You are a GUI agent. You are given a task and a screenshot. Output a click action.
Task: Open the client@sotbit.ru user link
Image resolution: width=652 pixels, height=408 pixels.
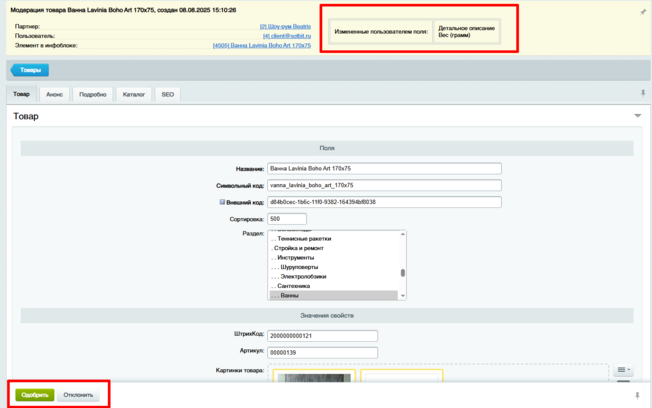tap(286, 35)
